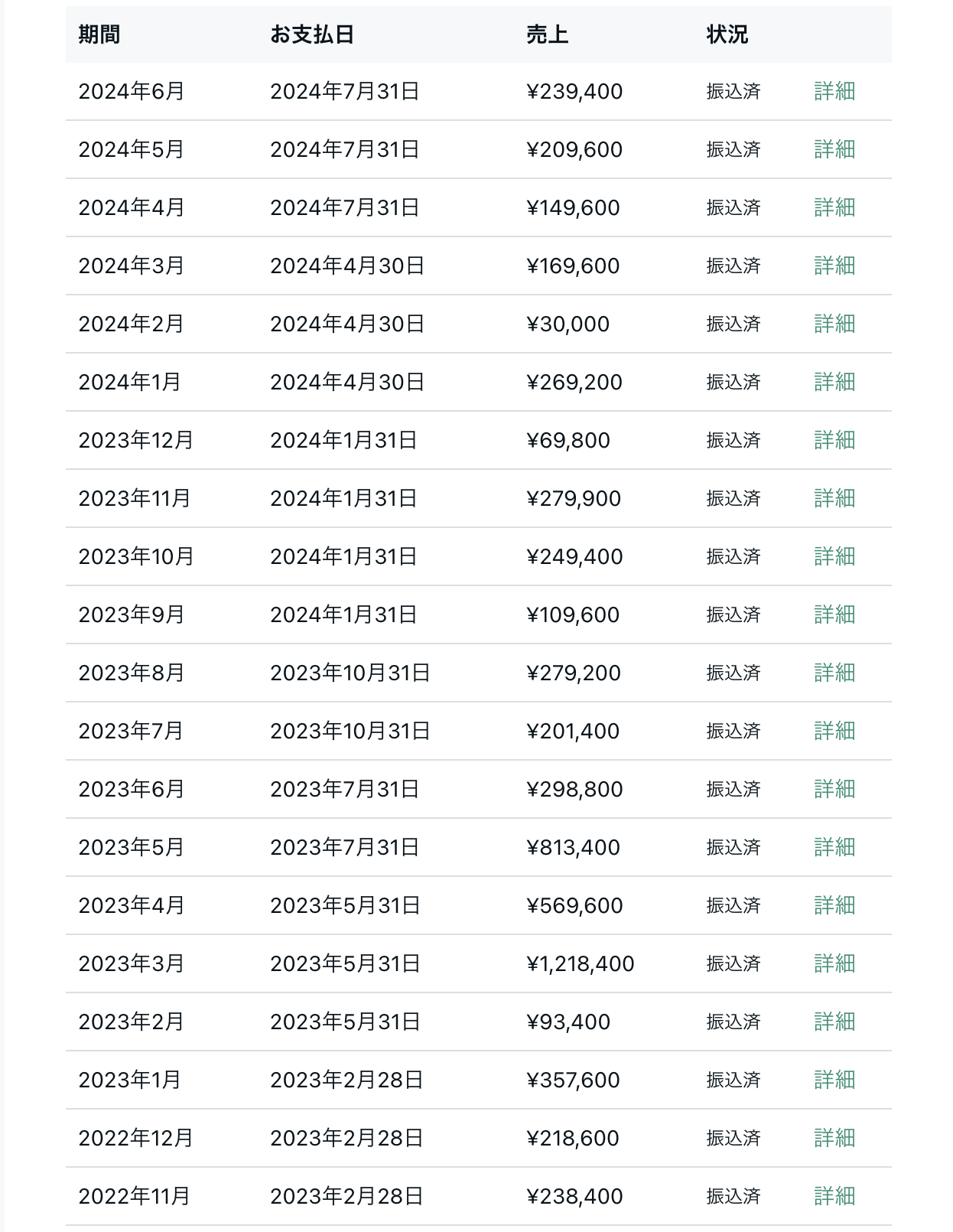
Task: Click 詳細 link for 2023年2月
Action: pos(834,1022)
